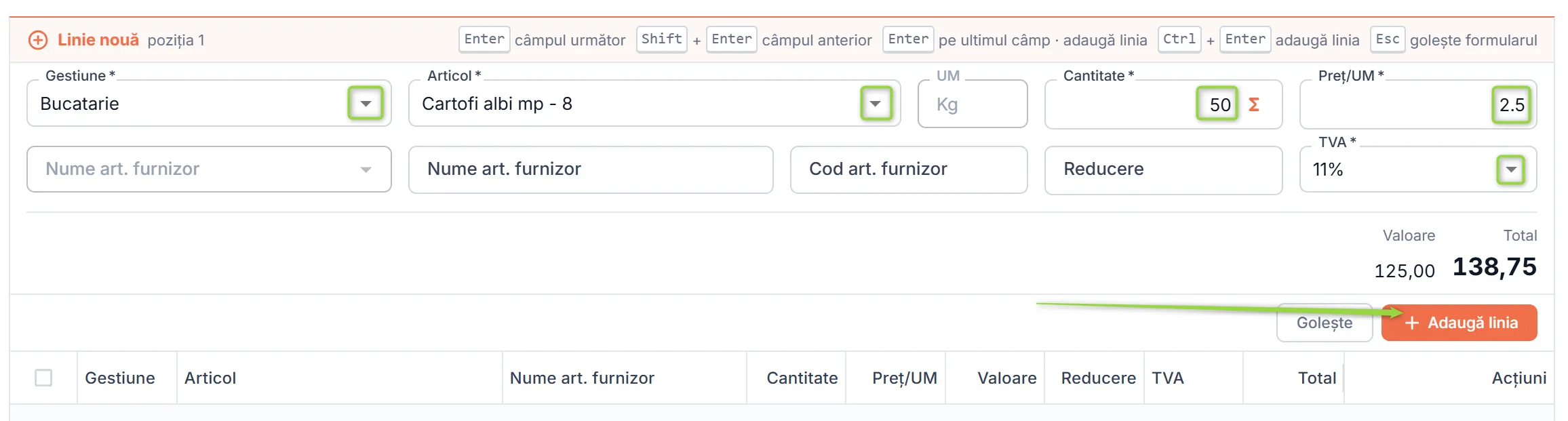The image size is (1568, 421).
Task: Click the total amount 138,75
Action: [1495, 267]
